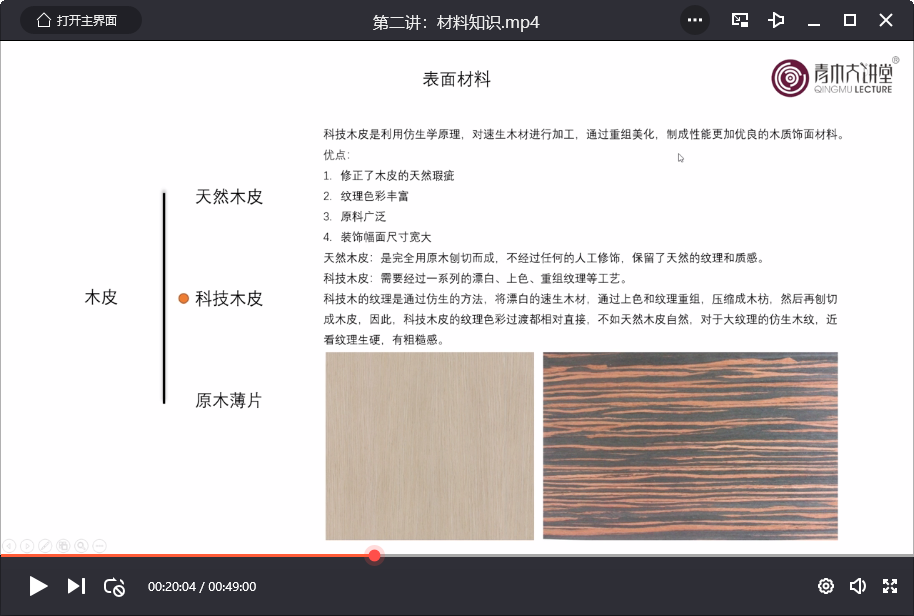Click the dark striped veneer sample image
914x616 pixels.
point(690,446)
